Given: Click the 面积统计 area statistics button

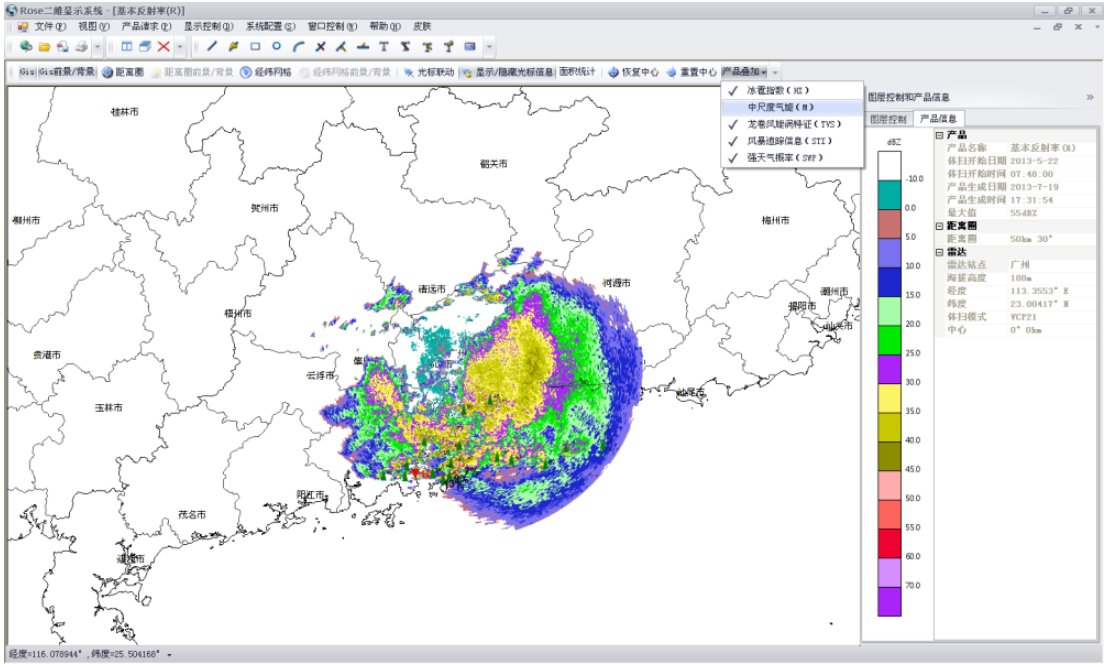Looking at the screenshot, I should tap(577, 72).
